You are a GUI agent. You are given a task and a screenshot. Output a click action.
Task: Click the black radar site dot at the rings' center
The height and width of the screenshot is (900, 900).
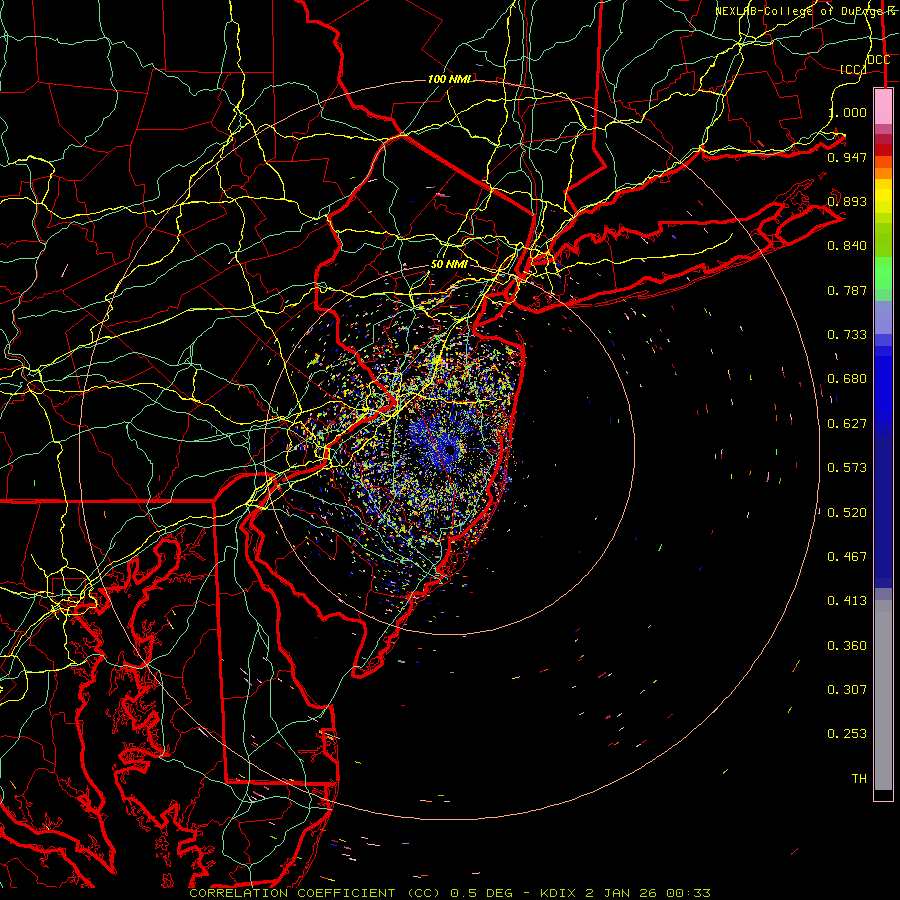(x=450, y=451)
